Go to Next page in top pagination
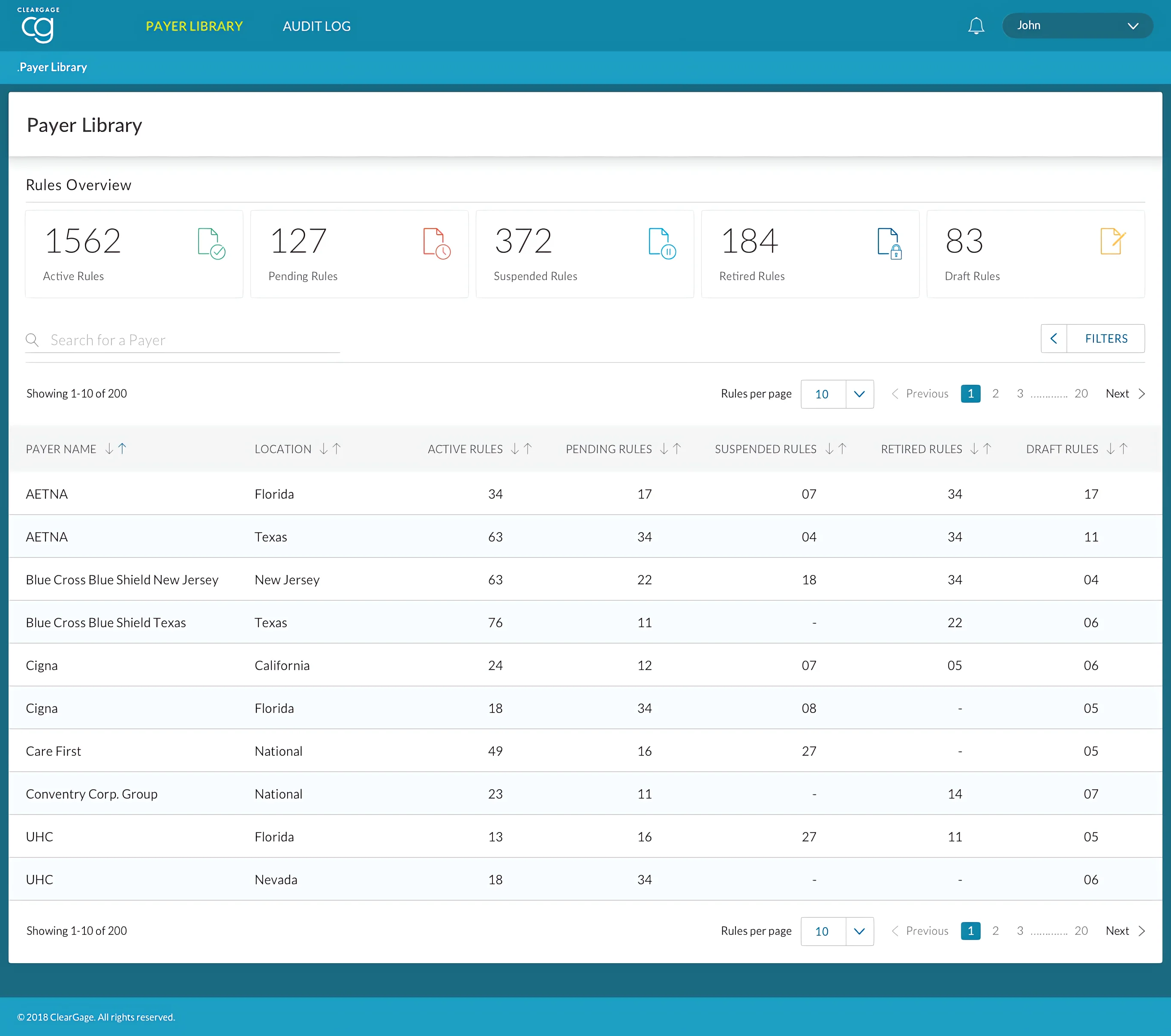 (x=1125, y=393)
